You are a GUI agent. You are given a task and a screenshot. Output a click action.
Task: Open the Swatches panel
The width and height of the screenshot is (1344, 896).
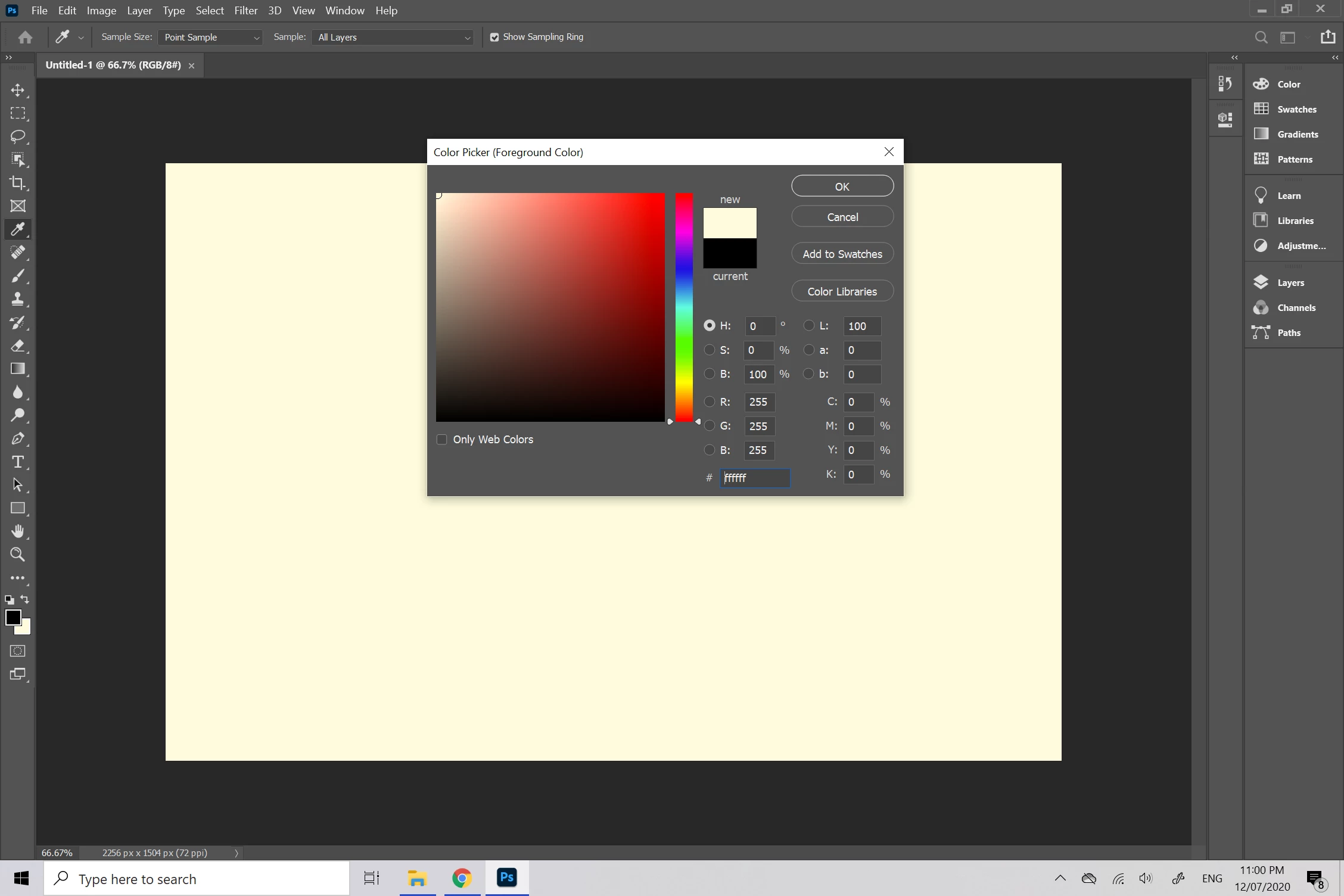click(x=1296, y=109)
